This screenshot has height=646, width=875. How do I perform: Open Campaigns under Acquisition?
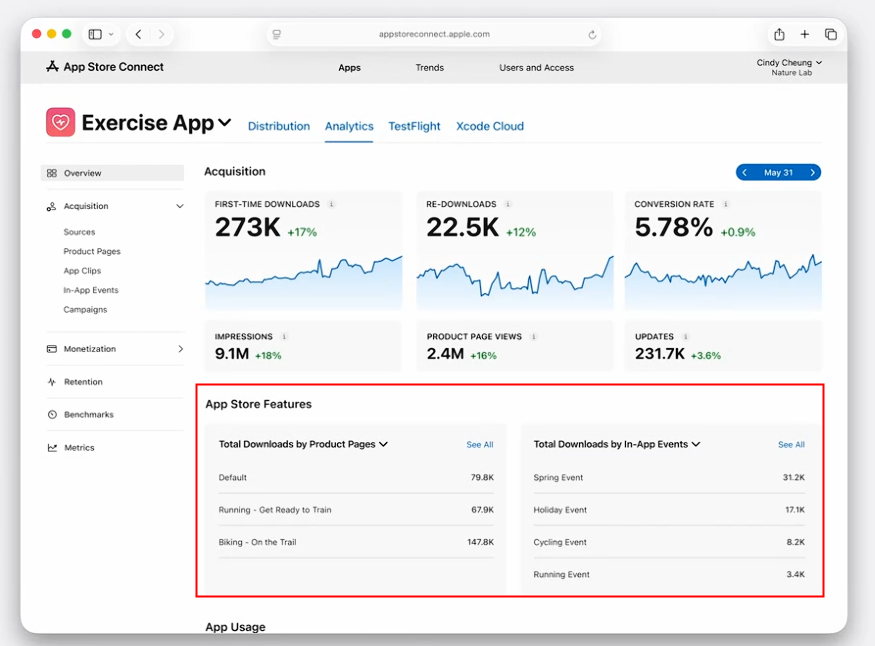[x=85, y=310]
